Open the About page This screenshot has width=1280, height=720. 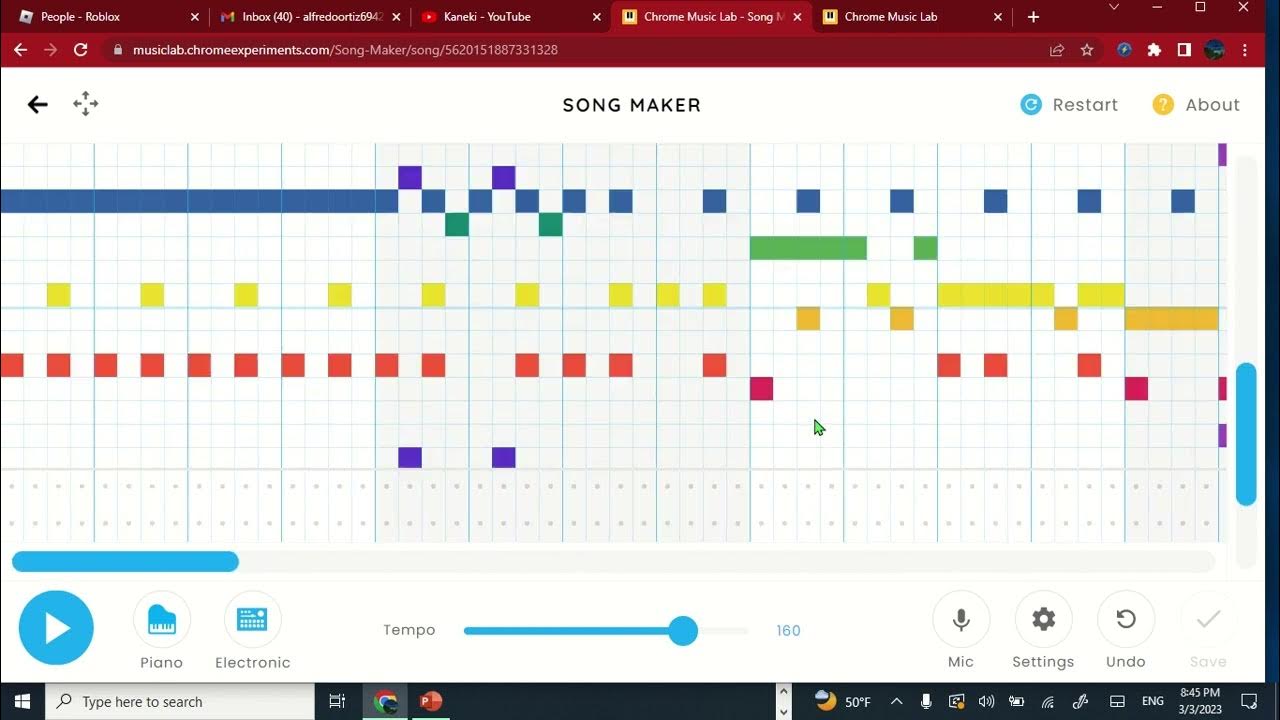coord(1196,105)
